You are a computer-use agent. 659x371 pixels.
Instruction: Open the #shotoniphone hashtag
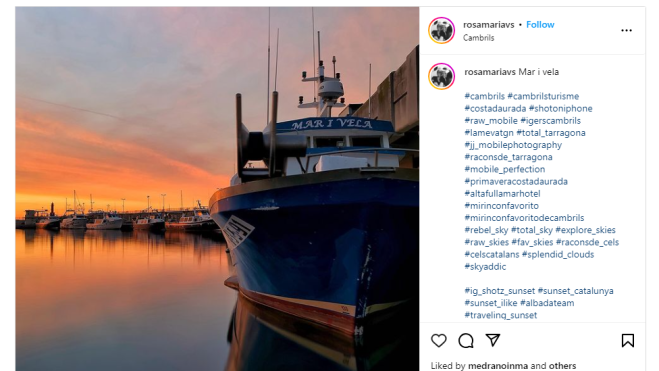point(561,108)
